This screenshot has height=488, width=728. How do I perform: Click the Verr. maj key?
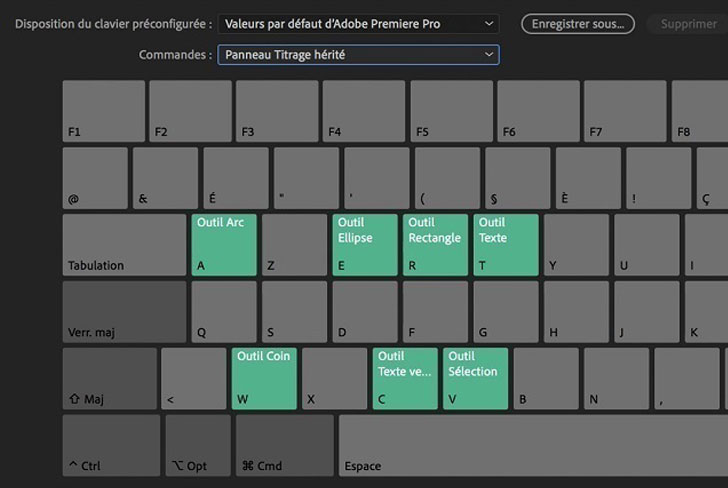click(x=124, y=312)
